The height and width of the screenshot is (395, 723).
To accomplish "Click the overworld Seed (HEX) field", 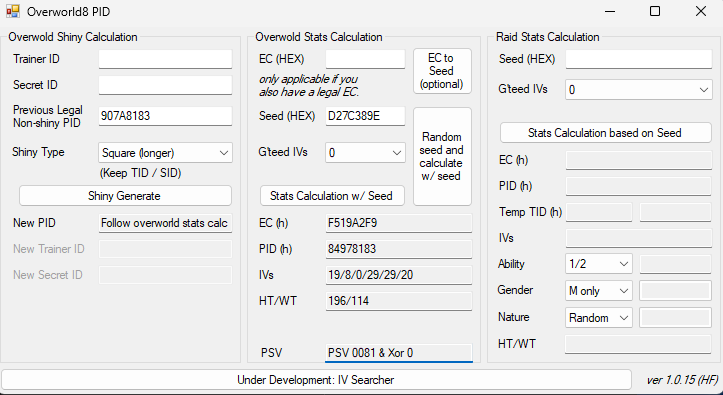I will point(365,116).
